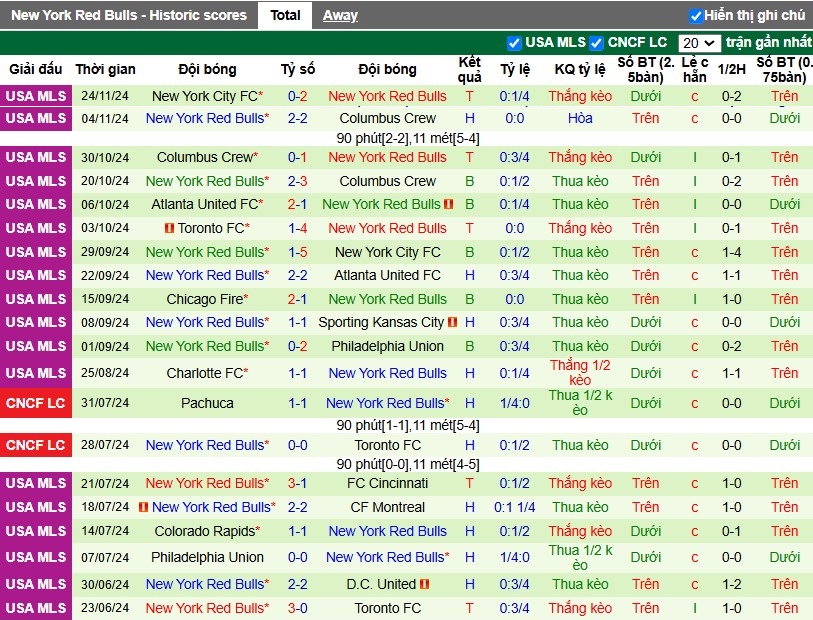Click the date 08/09/24

(x=105, y=322)
